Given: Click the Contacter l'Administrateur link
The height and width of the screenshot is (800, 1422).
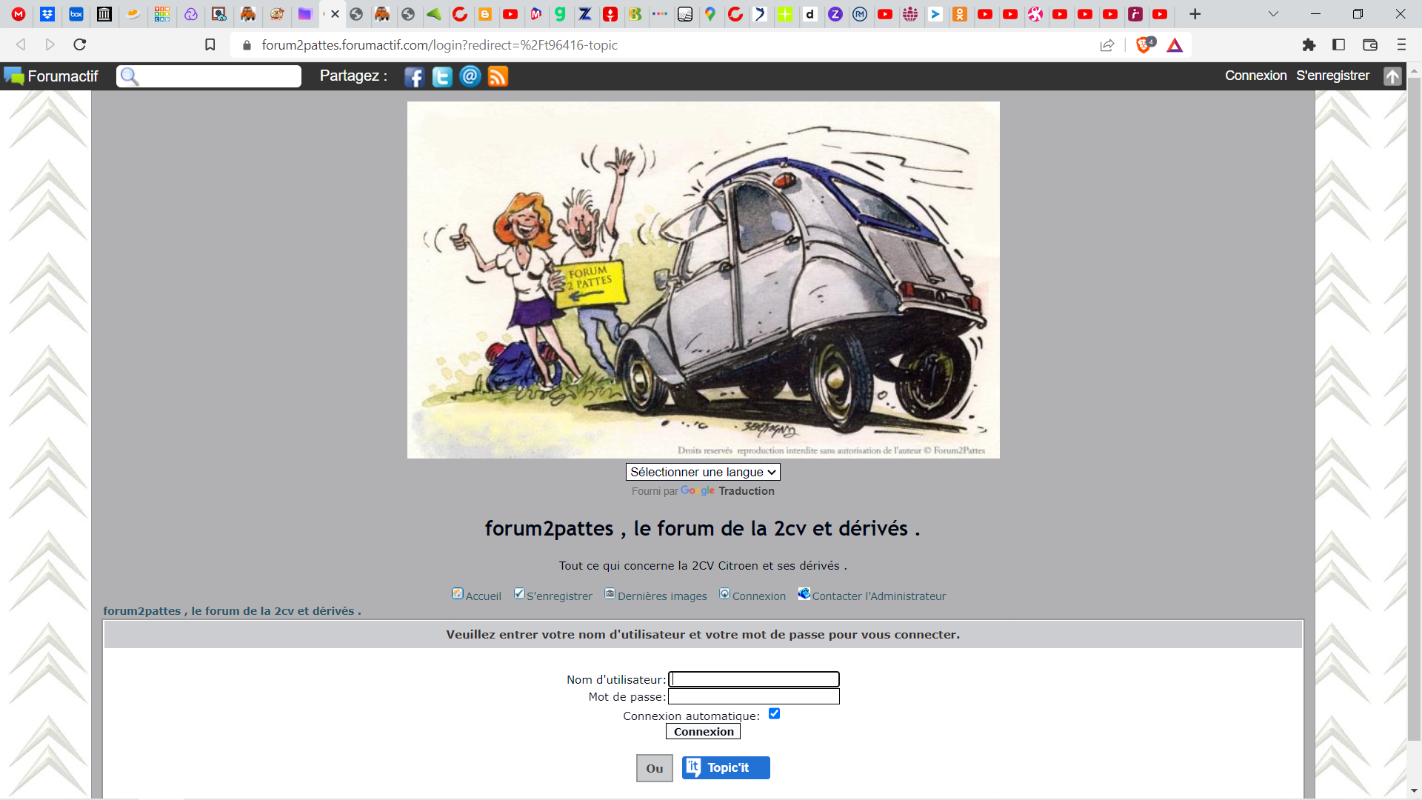Looking at the screenshot, I should tap(878, 596).
